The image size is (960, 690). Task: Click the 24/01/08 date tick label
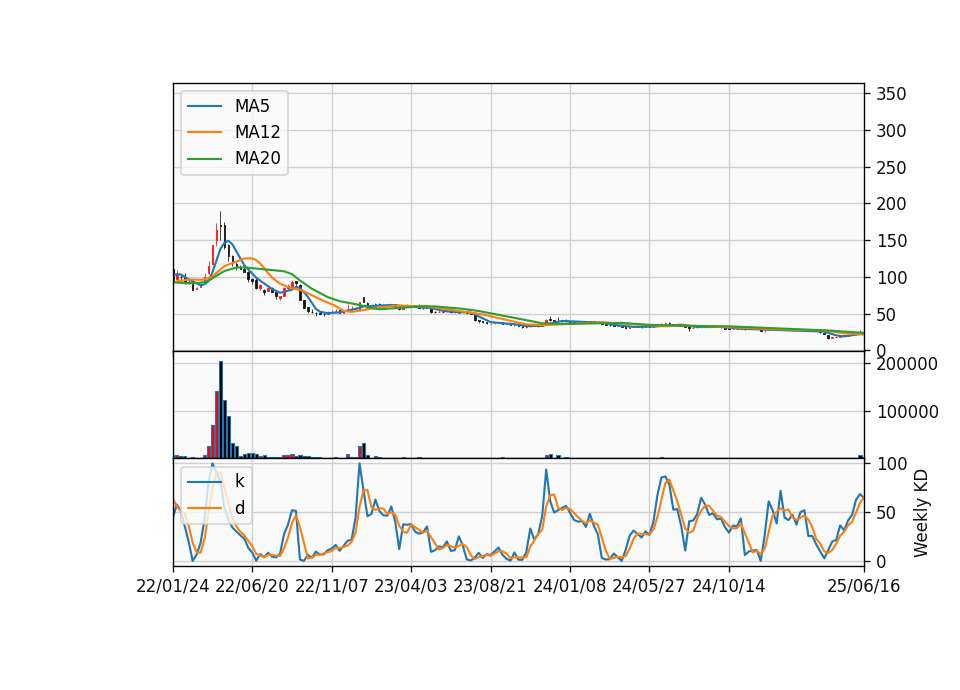click(569, 586)
